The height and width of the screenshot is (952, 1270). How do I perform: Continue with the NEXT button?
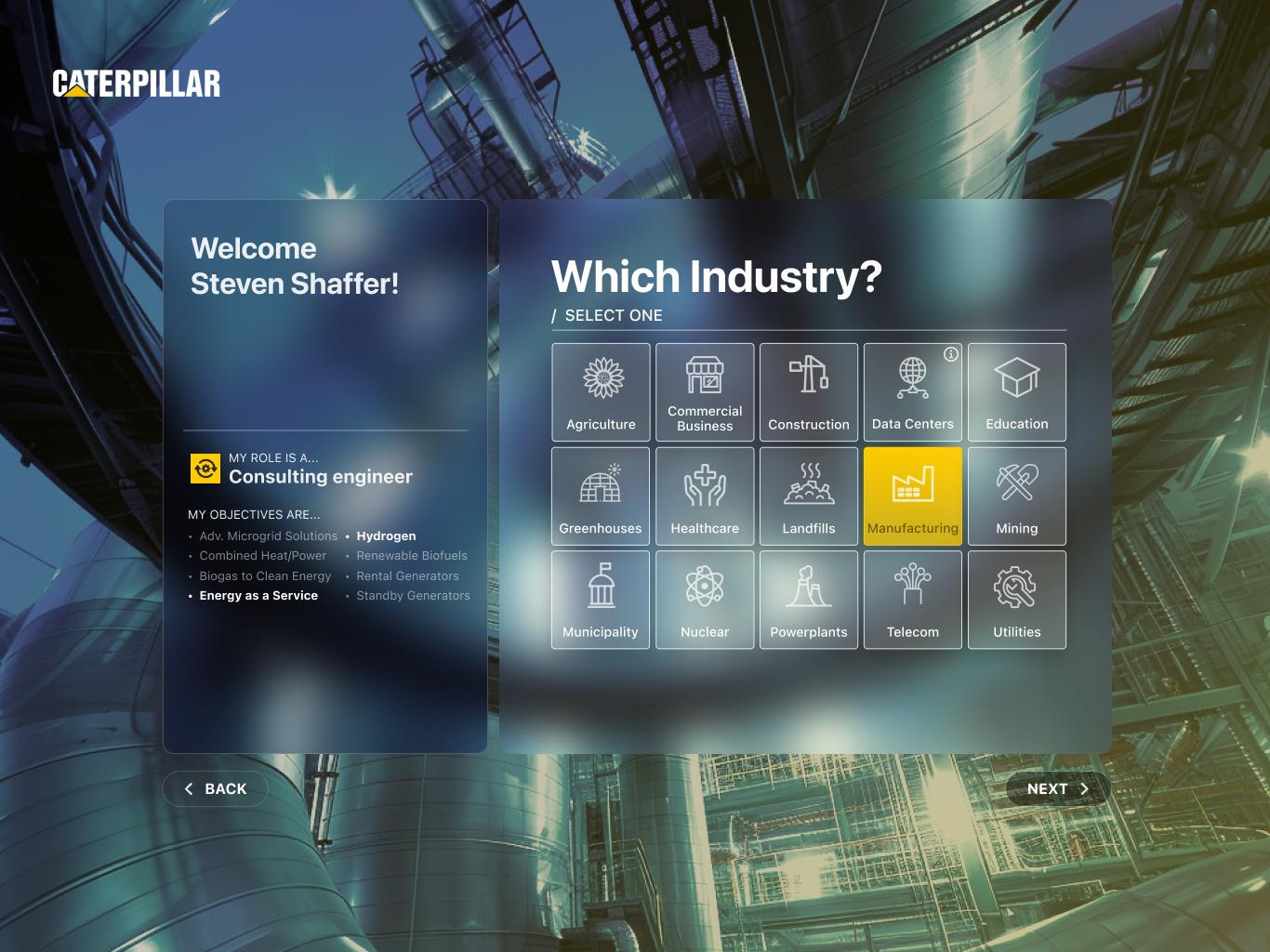click(x=1058, y=788)
